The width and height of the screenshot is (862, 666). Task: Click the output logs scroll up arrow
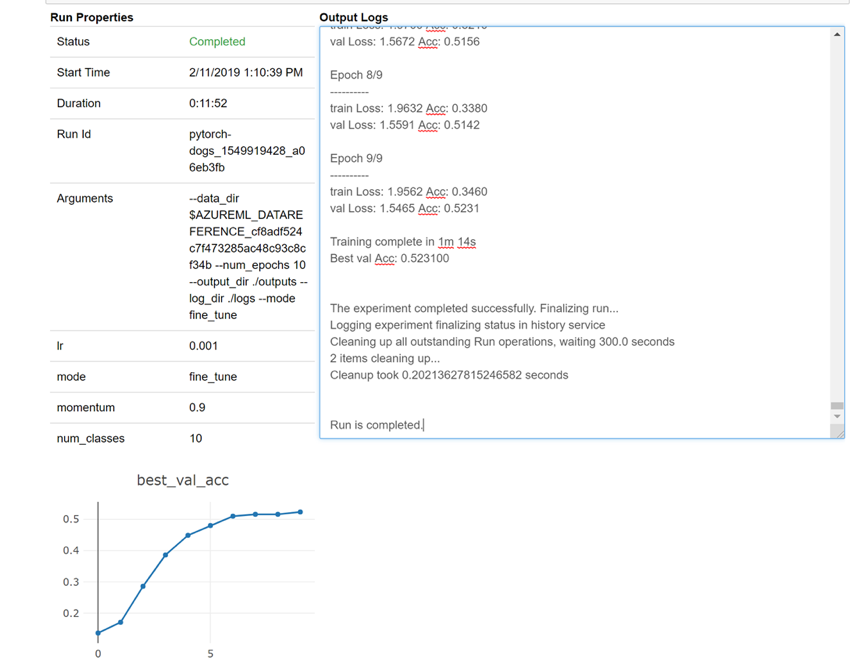(x=837, y=35)
